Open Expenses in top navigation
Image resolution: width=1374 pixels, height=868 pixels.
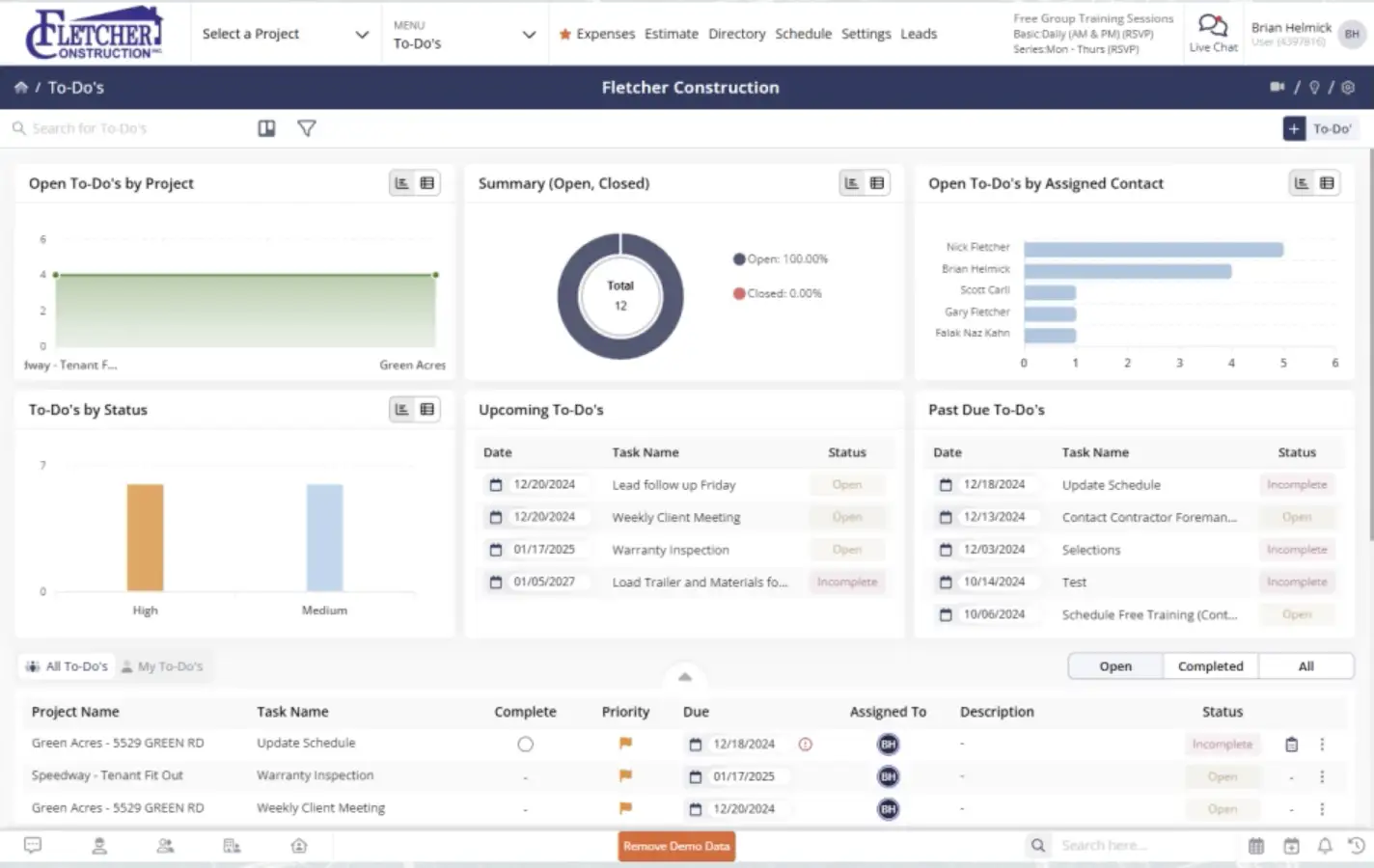click(x=605, y=34)
